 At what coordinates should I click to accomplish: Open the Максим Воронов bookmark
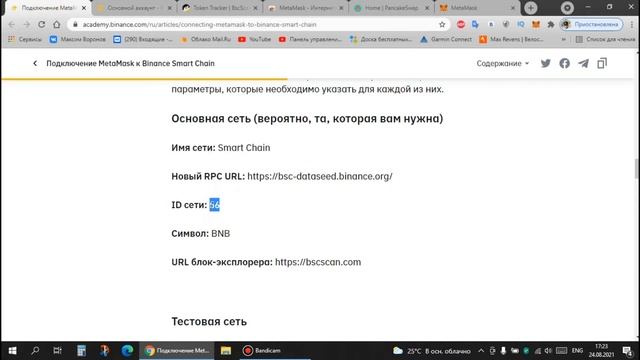tap(78, 39)
